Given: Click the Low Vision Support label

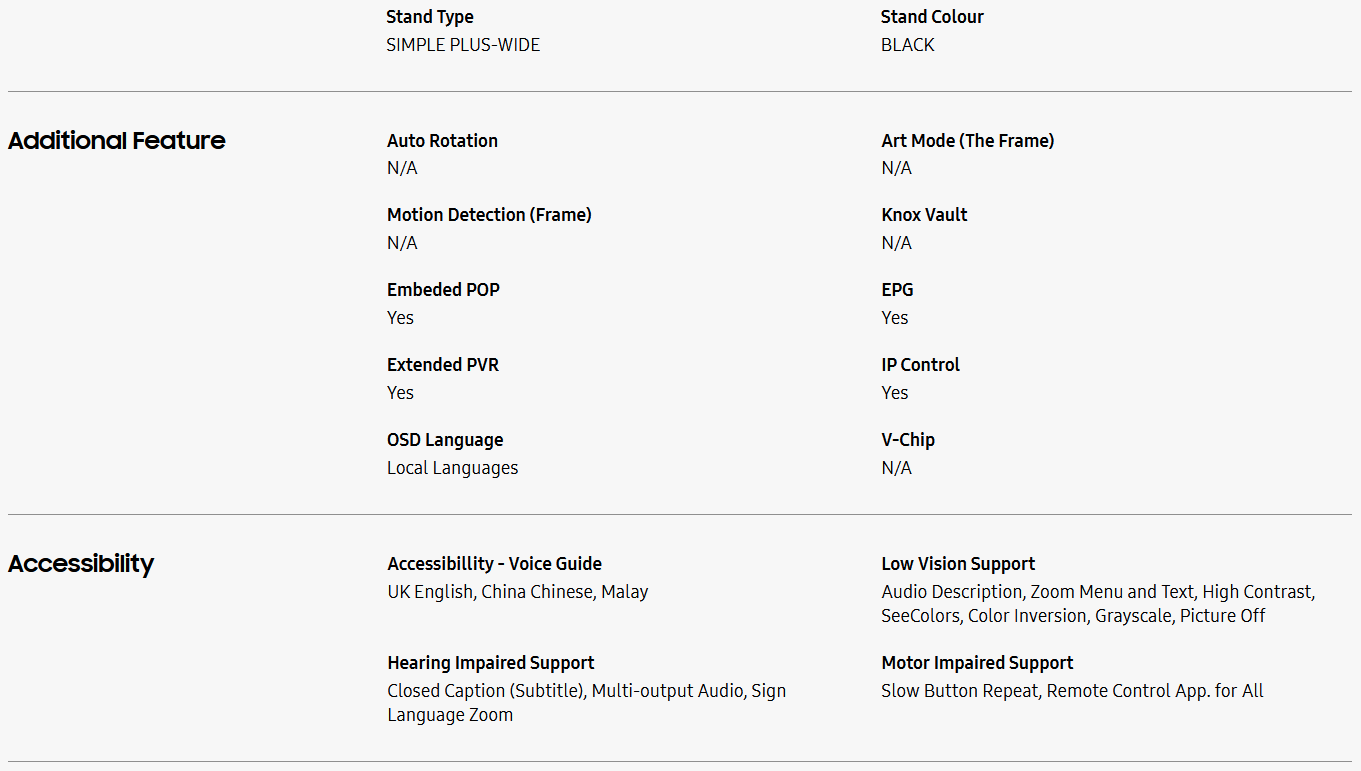Looking at the screenshot, I should tap(958, 564).
